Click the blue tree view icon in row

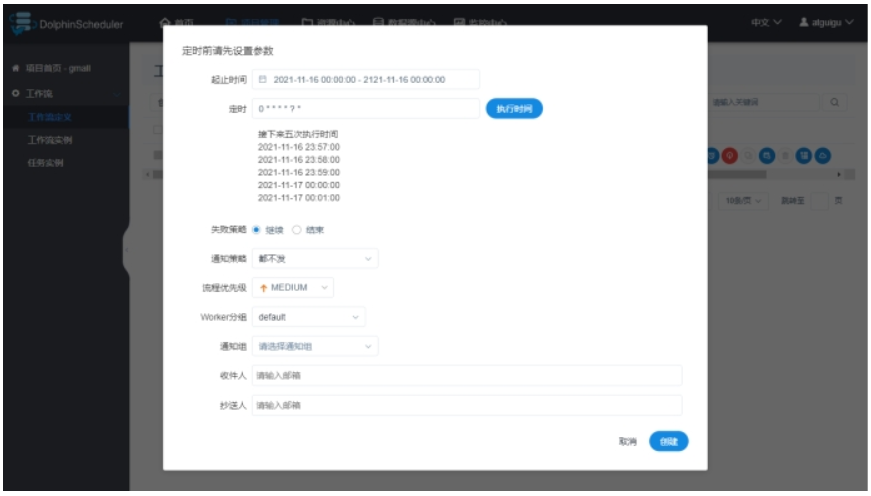[804, 156]
